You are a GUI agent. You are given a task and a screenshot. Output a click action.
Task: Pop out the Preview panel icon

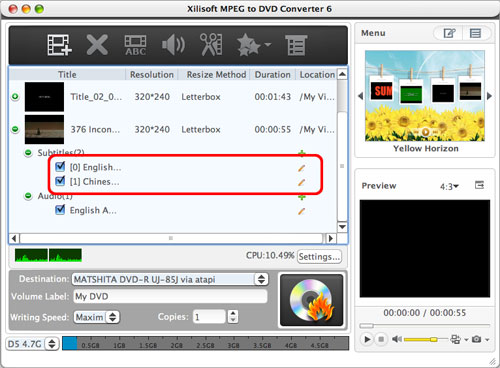(x=479, y=185)
